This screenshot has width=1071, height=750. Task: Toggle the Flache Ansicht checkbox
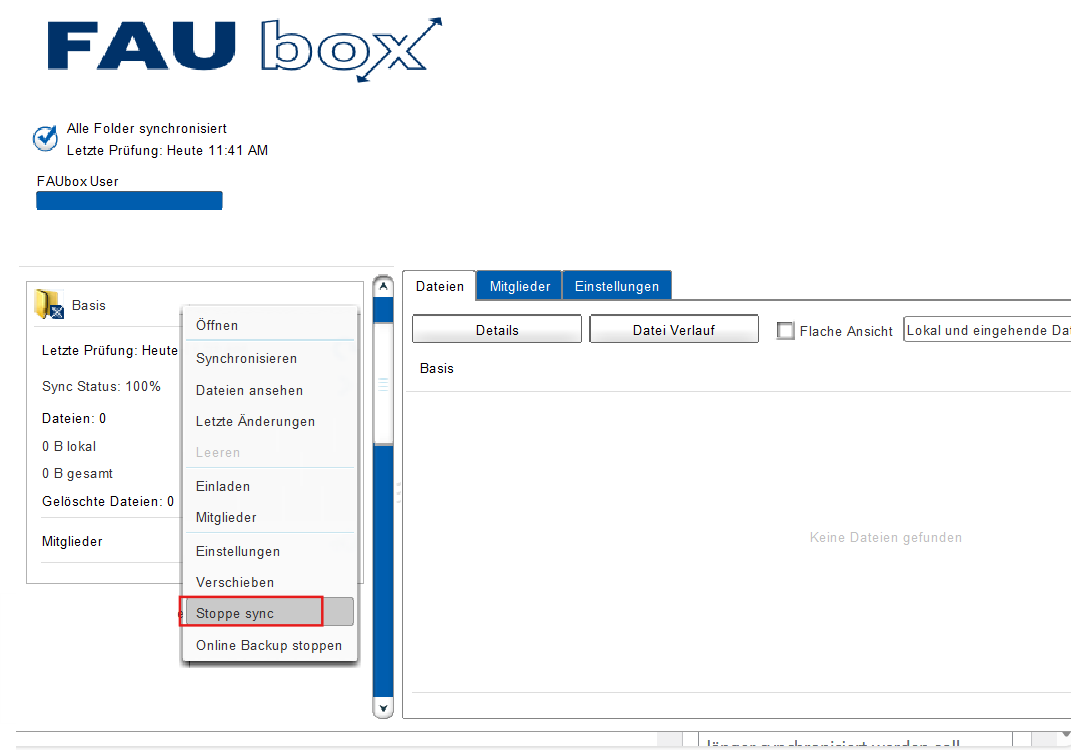785,331
